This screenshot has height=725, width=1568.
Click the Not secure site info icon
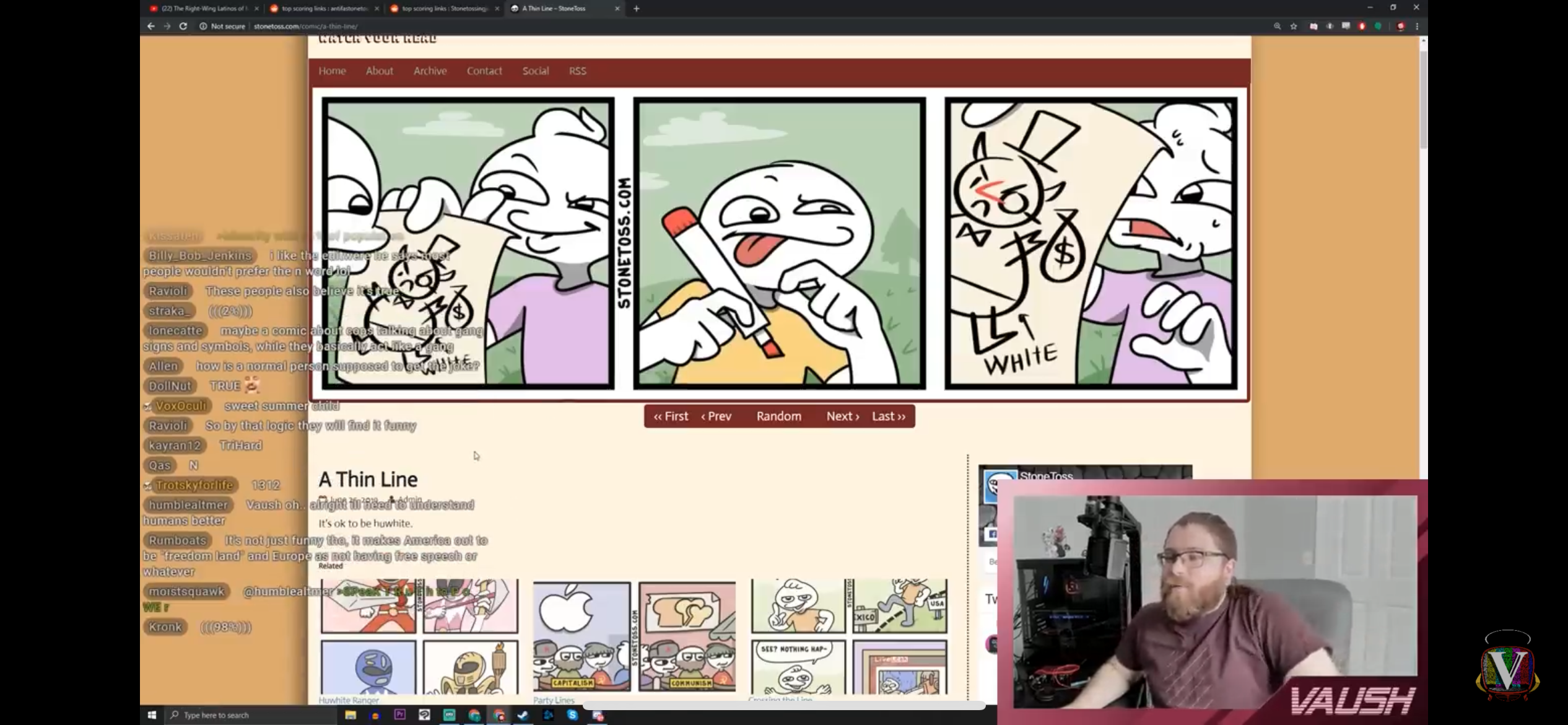click(203, 26)
